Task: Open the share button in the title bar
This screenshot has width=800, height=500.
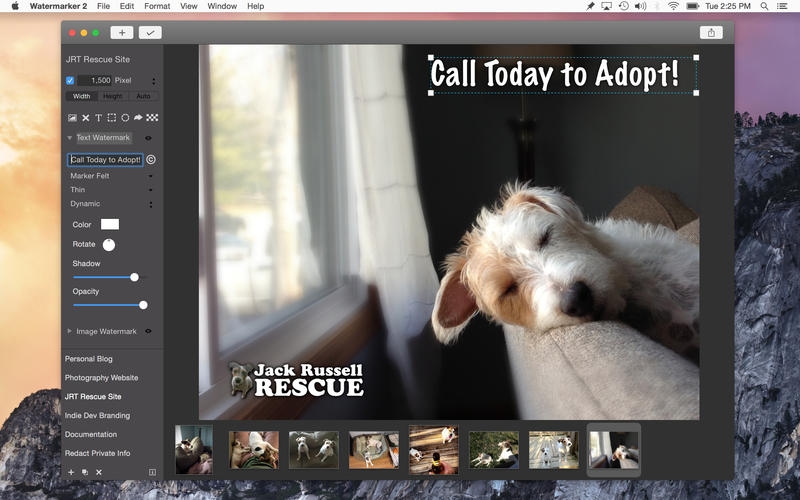Action: pyautogui.click(x=711, y=33)
